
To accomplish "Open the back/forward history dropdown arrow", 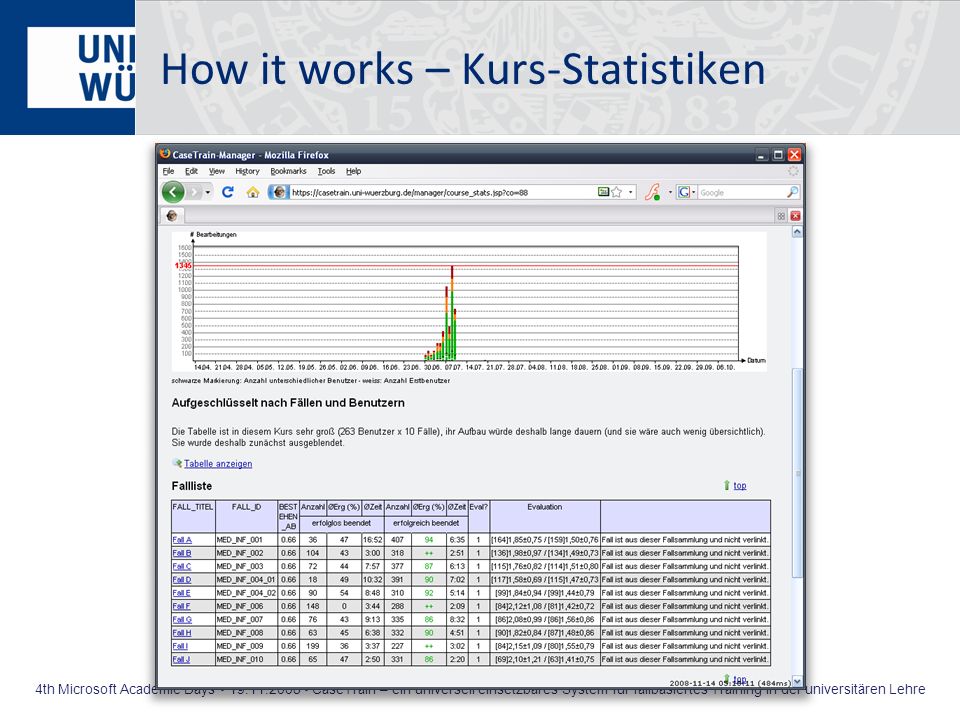I will click(x=208, y=192).
